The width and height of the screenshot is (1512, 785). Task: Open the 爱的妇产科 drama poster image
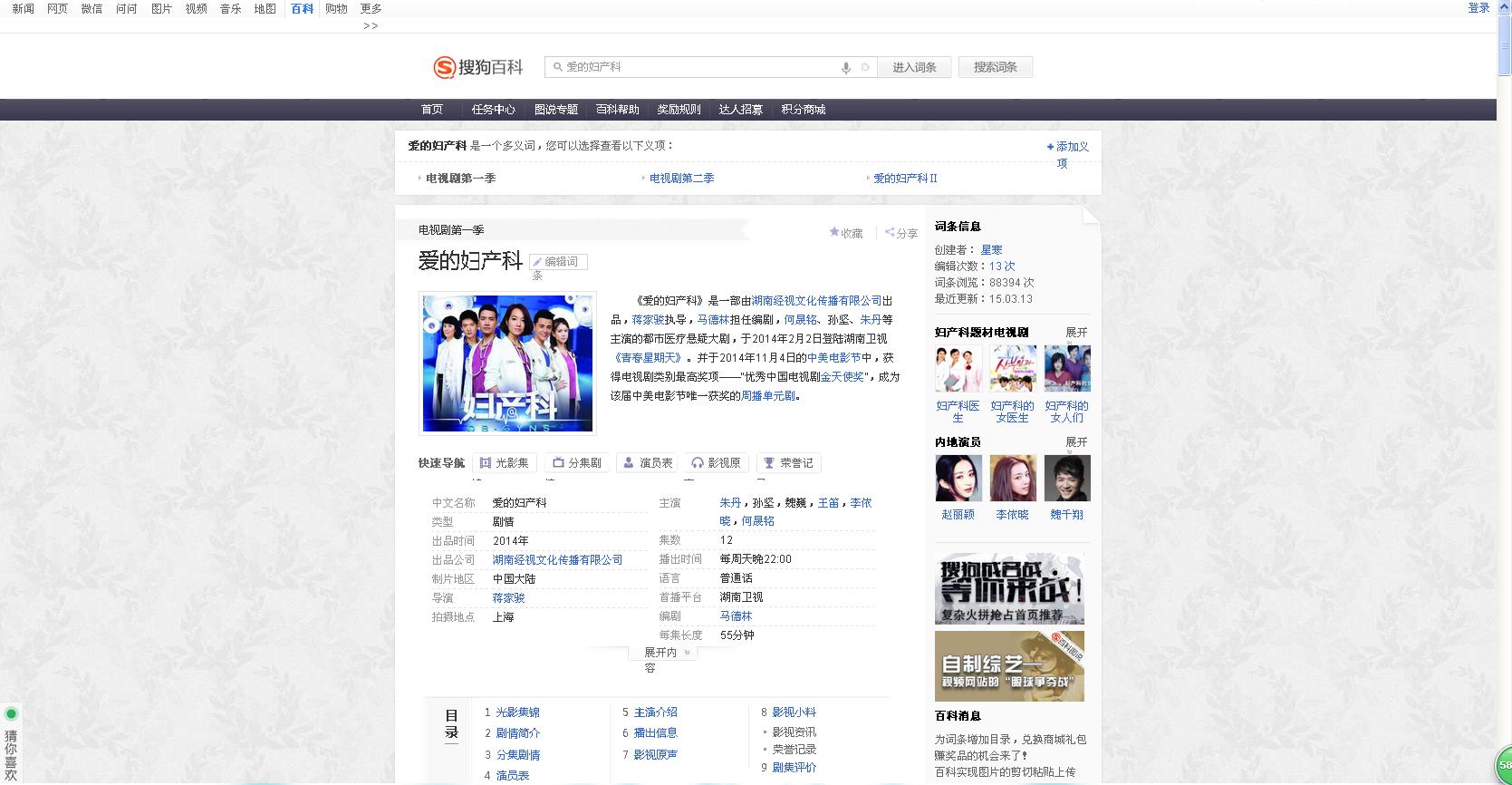point(507,363)
